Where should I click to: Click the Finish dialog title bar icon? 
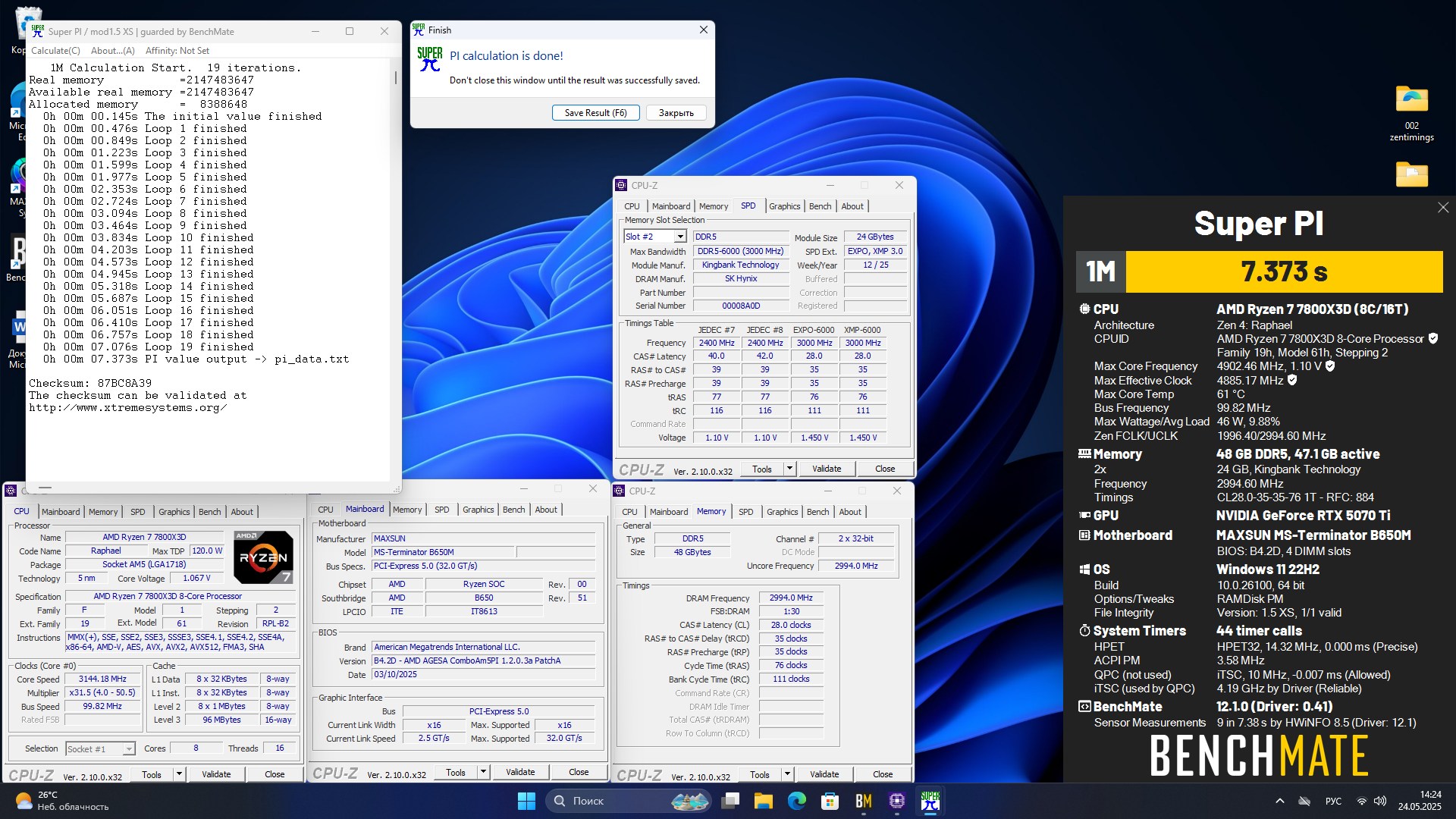419,30
